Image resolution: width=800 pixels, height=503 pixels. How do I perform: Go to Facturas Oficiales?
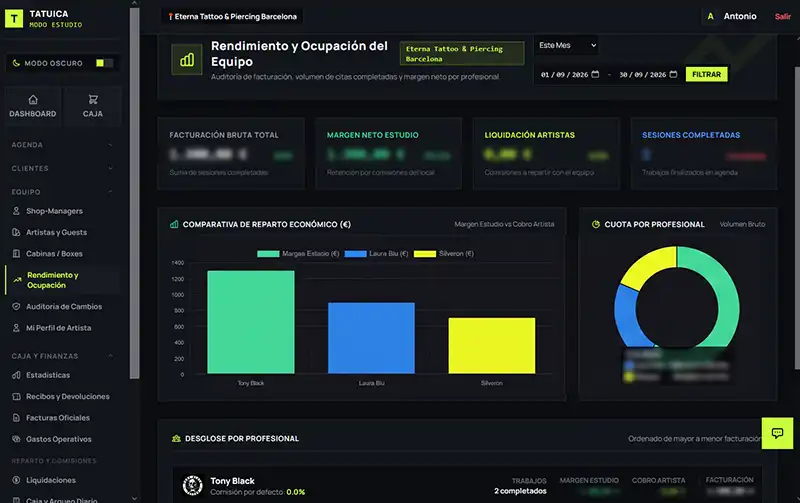pyautogui.click(x=58, y=418)
